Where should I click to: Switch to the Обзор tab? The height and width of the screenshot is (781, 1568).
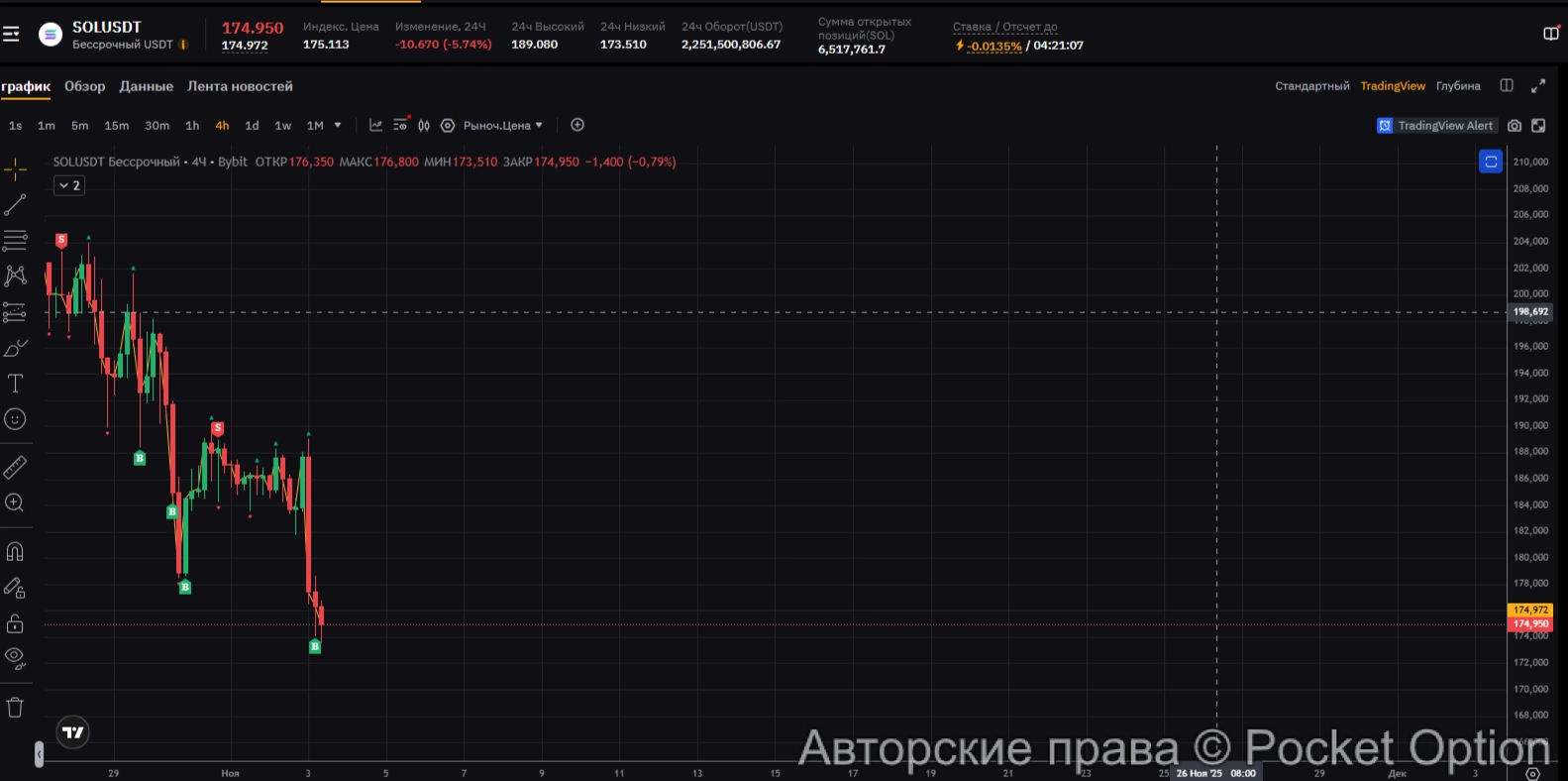tap(84, 86)
